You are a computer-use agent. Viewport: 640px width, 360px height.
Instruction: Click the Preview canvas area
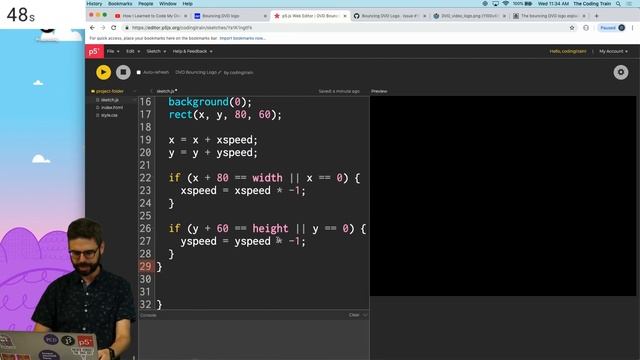(x=503, y=196)
